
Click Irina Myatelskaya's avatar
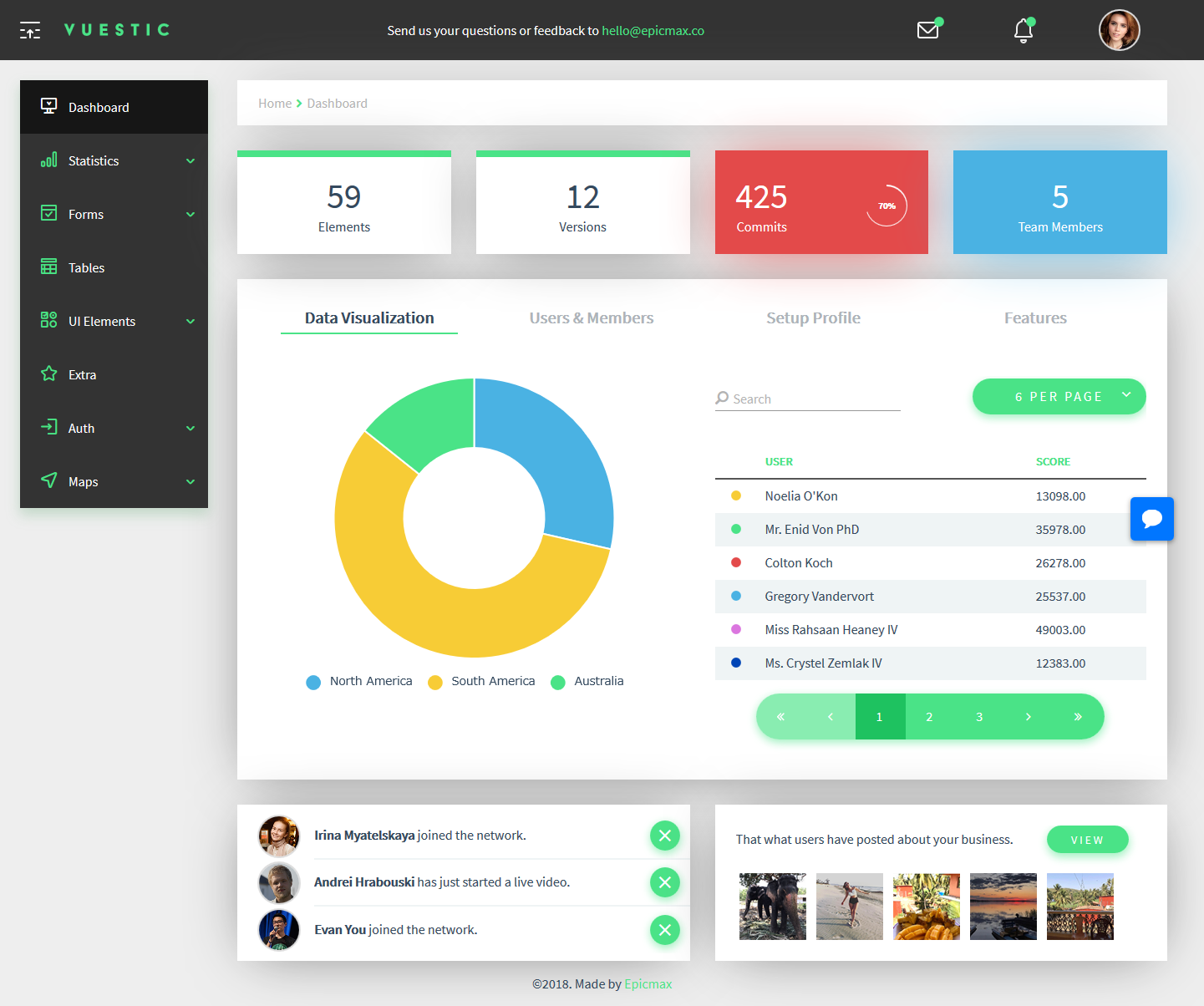(279, 836)
